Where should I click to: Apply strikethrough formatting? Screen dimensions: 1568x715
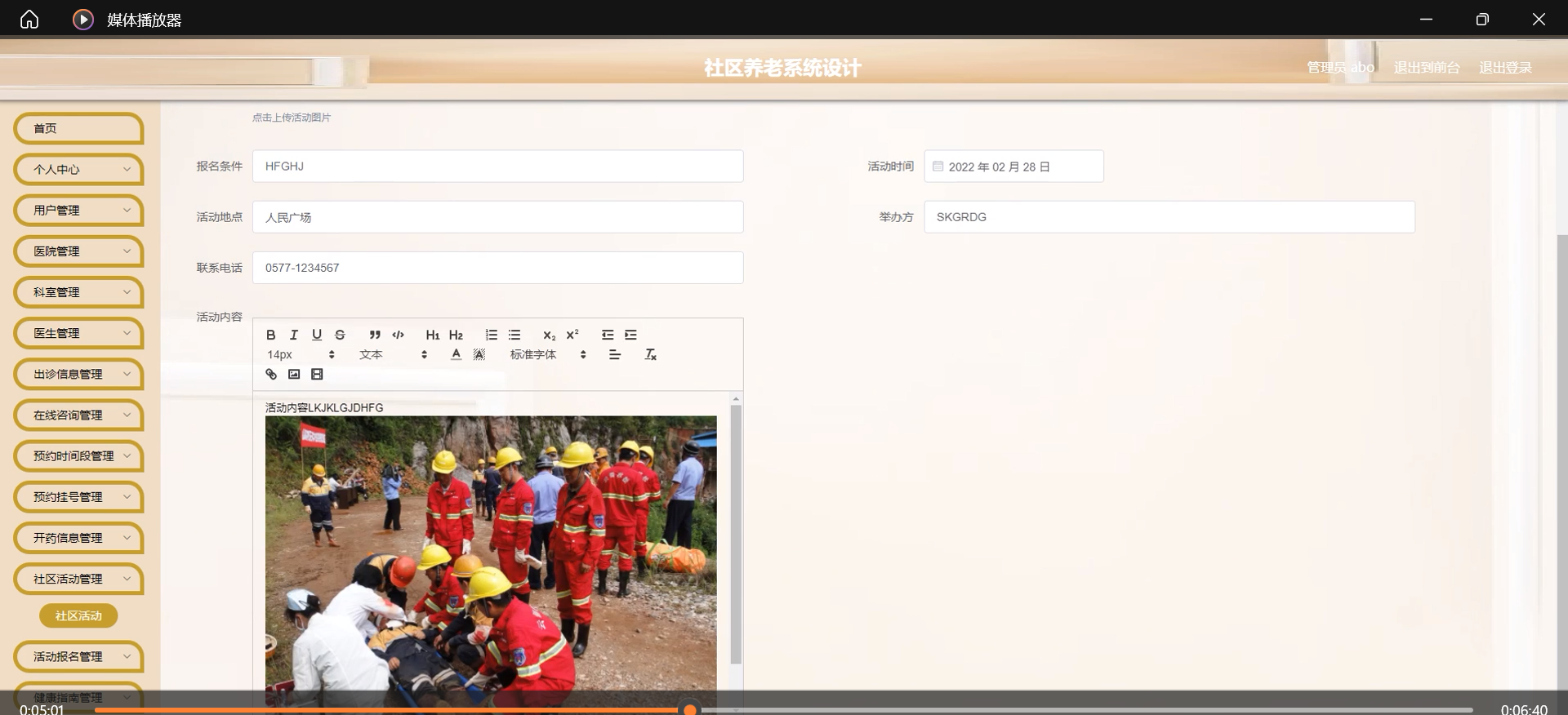tap(340, 335)
